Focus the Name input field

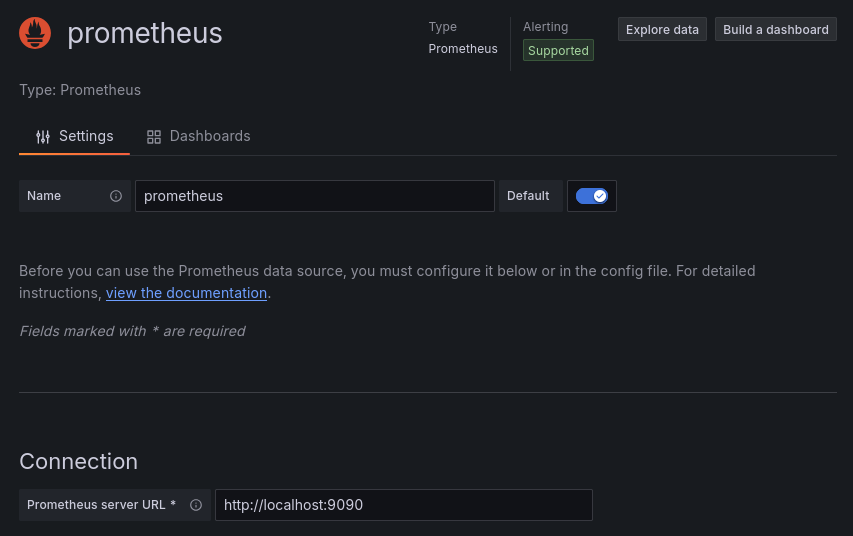point(314,196)
